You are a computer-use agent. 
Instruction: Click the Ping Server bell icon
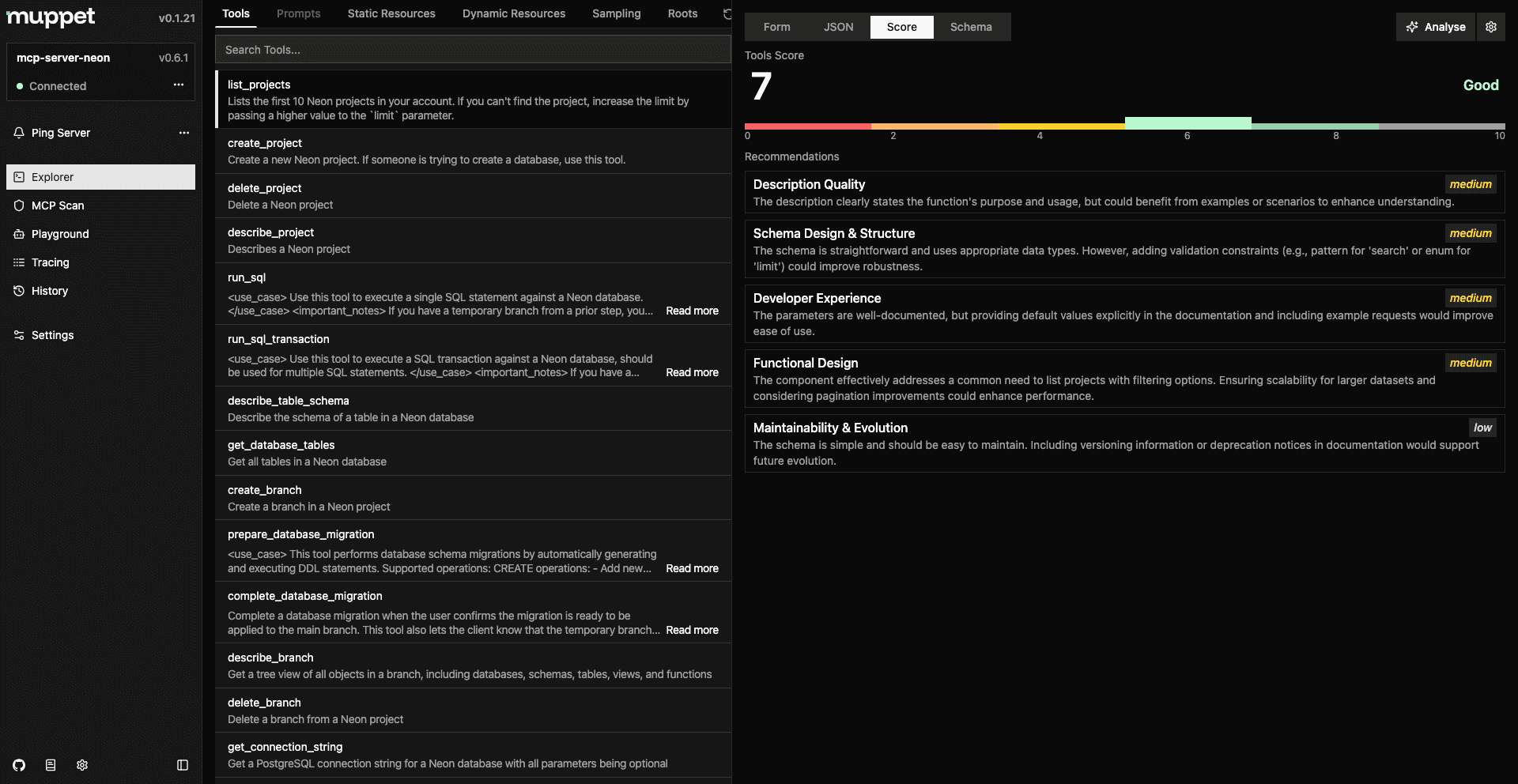pyautogui.click(x=17, y=133)
